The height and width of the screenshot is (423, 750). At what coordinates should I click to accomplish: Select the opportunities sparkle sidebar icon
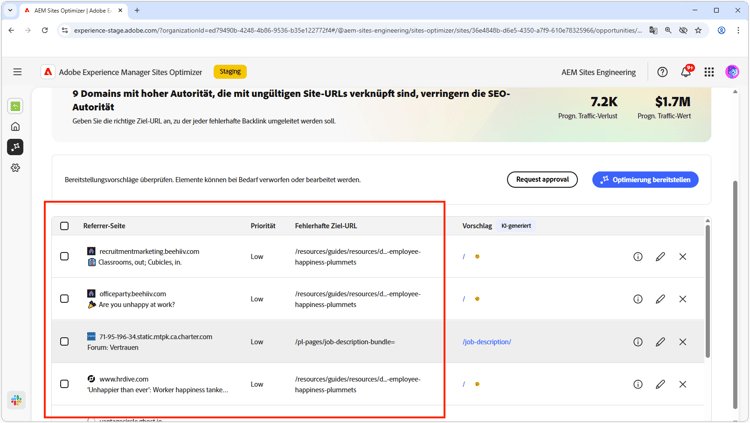(x=15, y=147)
